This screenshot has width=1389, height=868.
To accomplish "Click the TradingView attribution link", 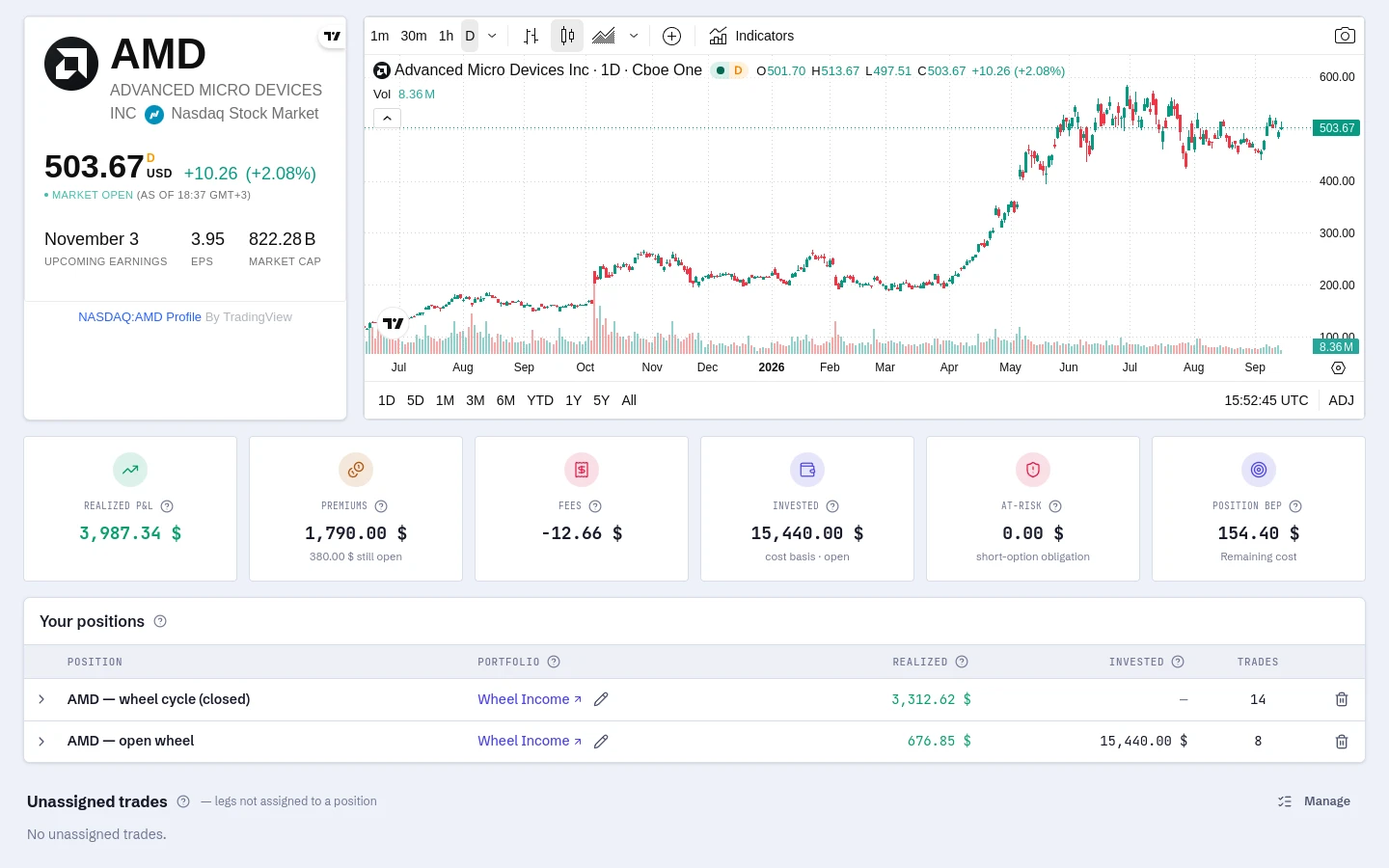I will (249, 316).
